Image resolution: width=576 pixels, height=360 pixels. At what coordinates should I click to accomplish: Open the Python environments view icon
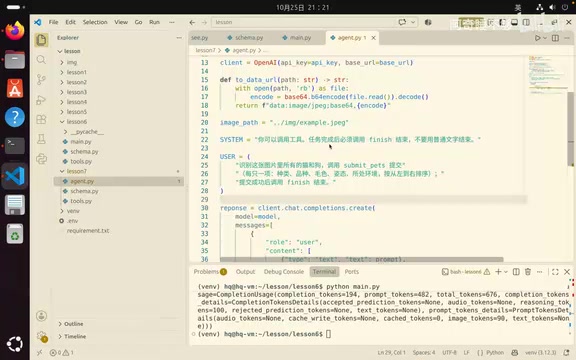pyautogui.click(x=42, y=159)
